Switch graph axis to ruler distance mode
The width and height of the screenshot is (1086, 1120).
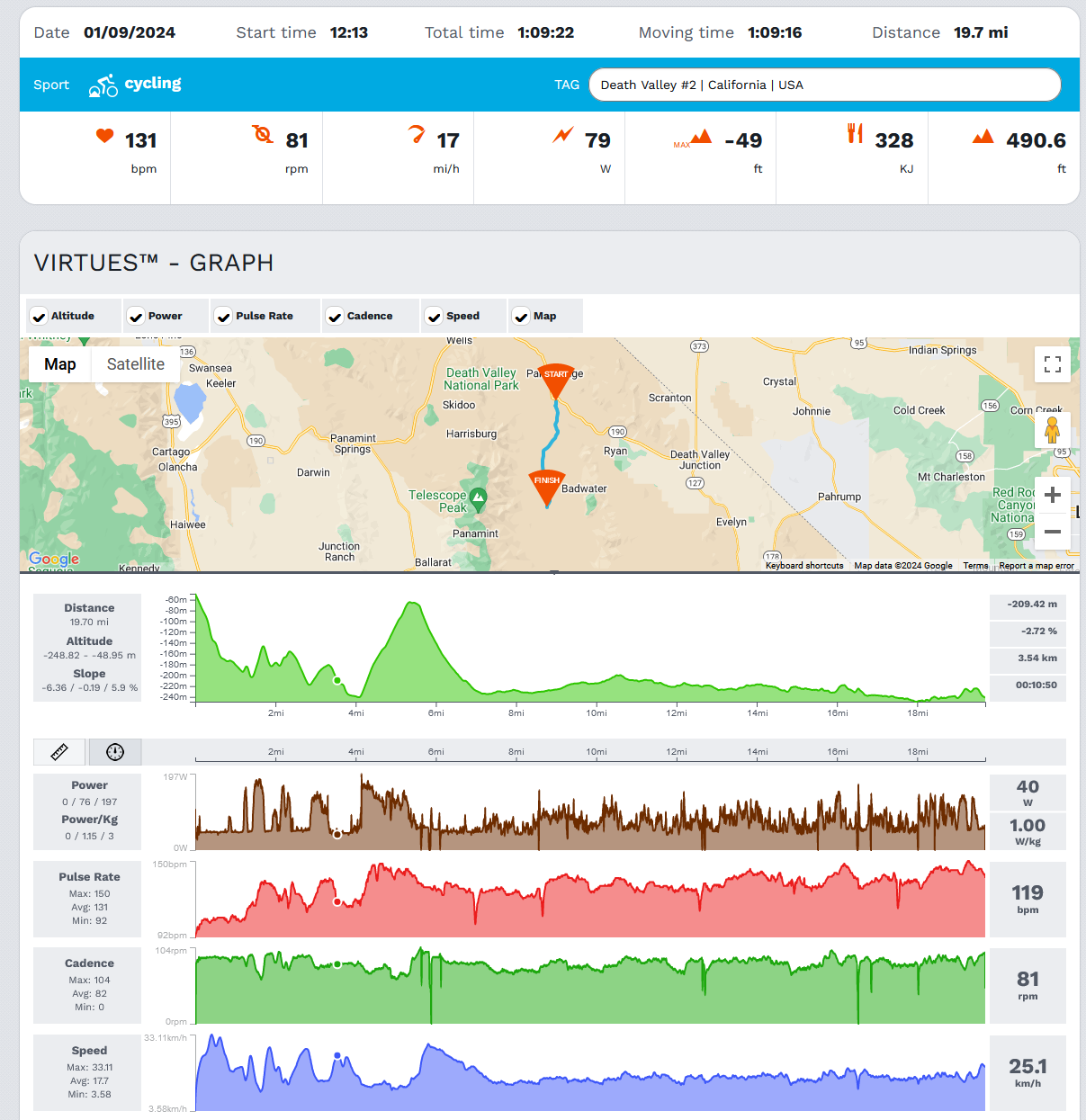click(59, 751)
